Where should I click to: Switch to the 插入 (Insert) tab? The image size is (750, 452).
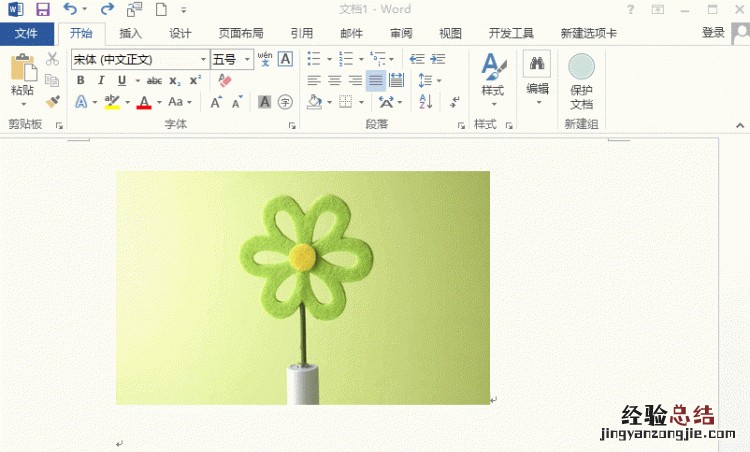pos(131,33)
